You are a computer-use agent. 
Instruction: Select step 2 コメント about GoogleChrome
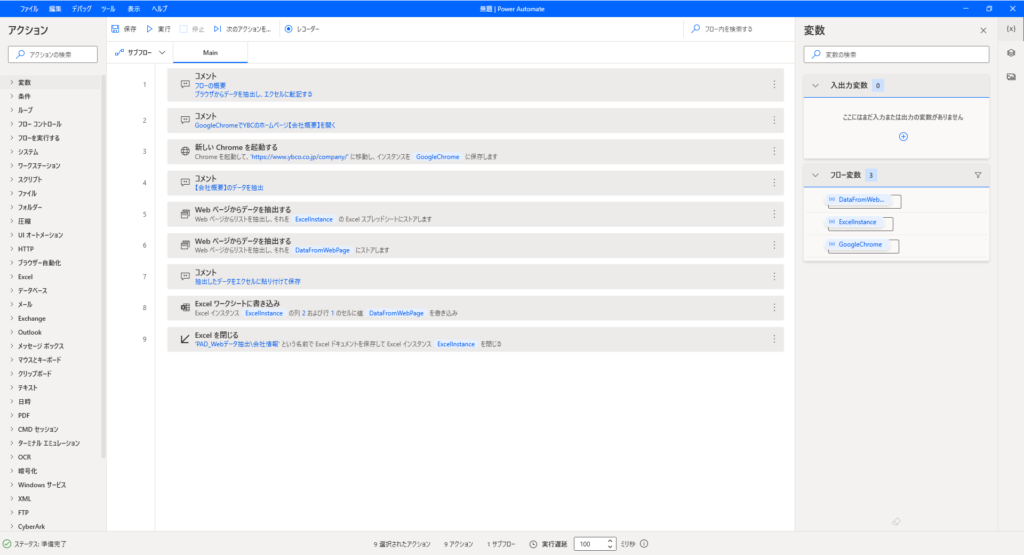pos(475,120)
